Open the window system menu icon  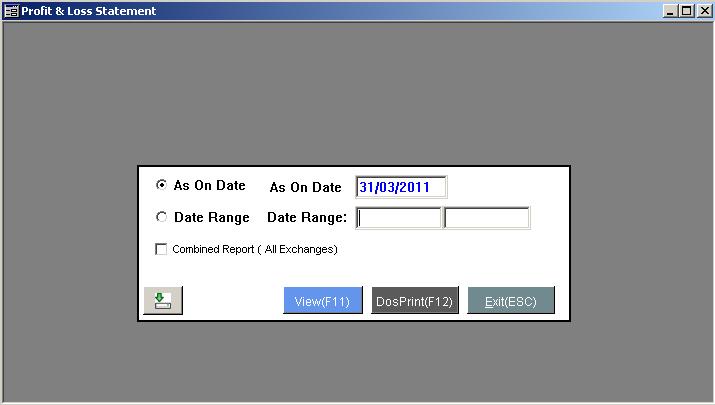pos(11,11)
